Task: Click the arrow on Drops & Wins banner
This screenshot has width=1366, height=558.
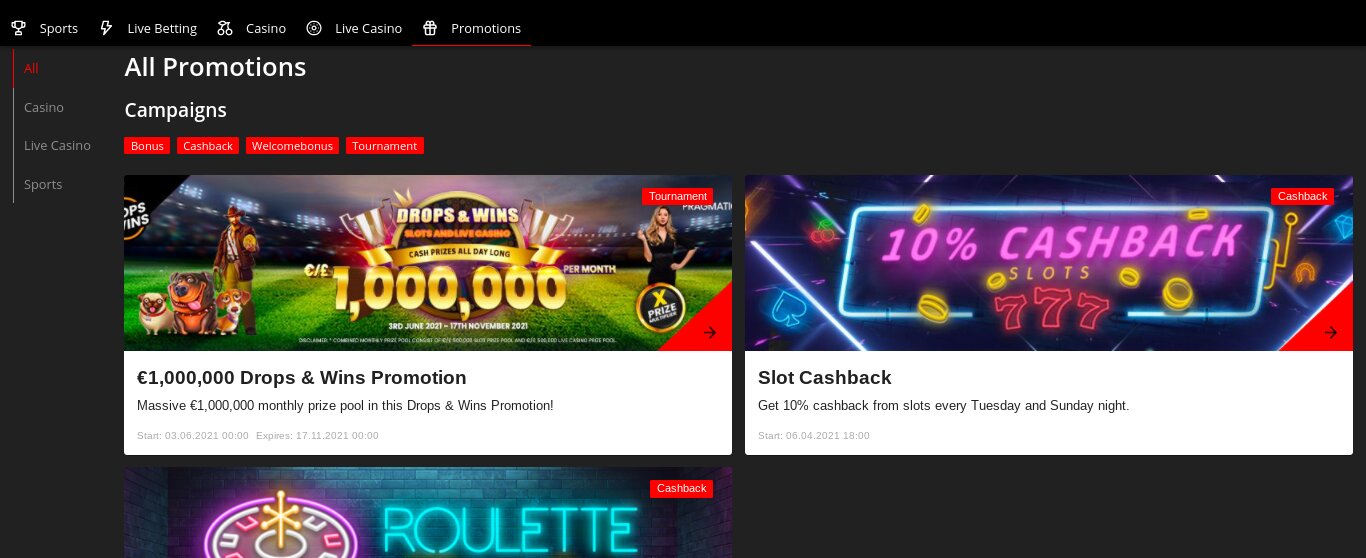Action: pos(710,333)
